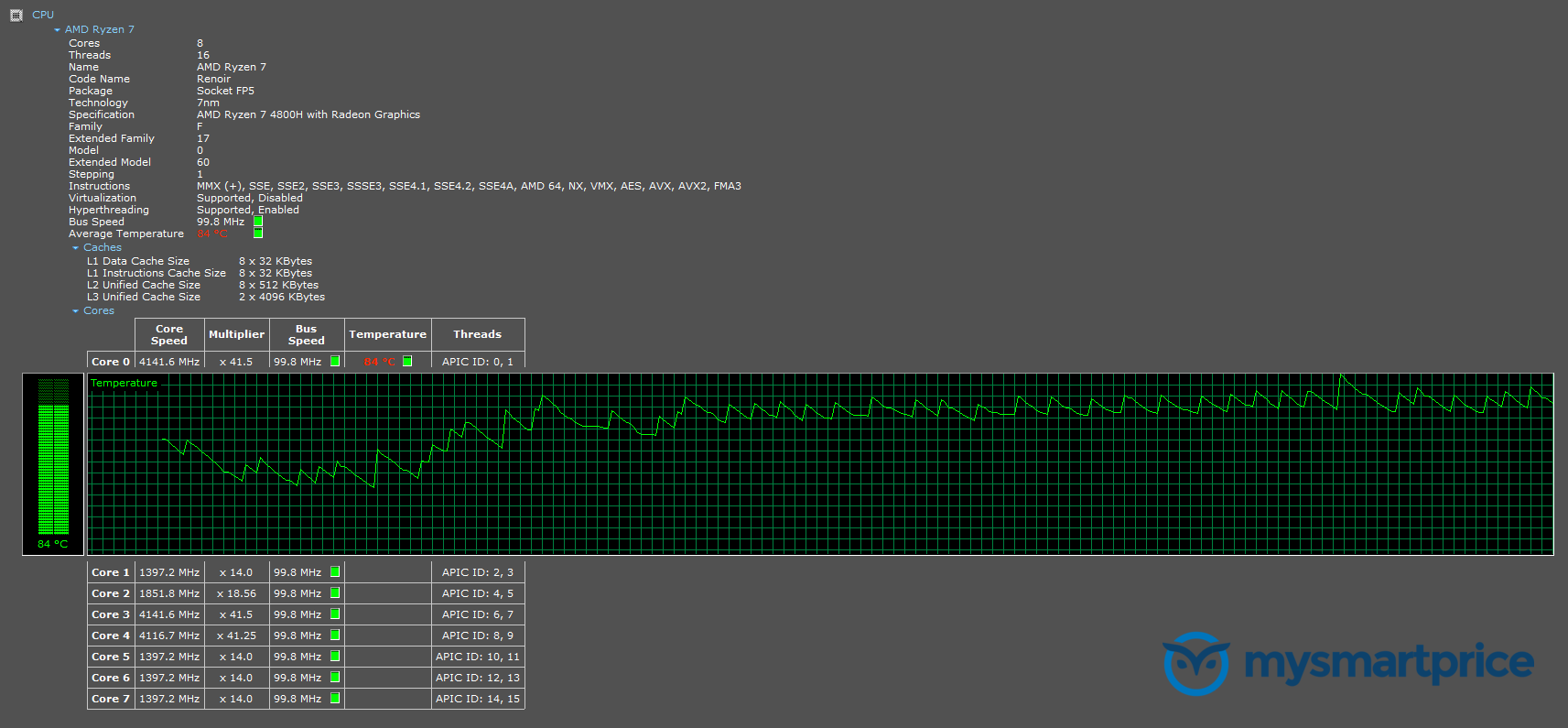Screen dimensions: 1568x728
Task: Select the Core 1 row label
Action: coord(111,572)
